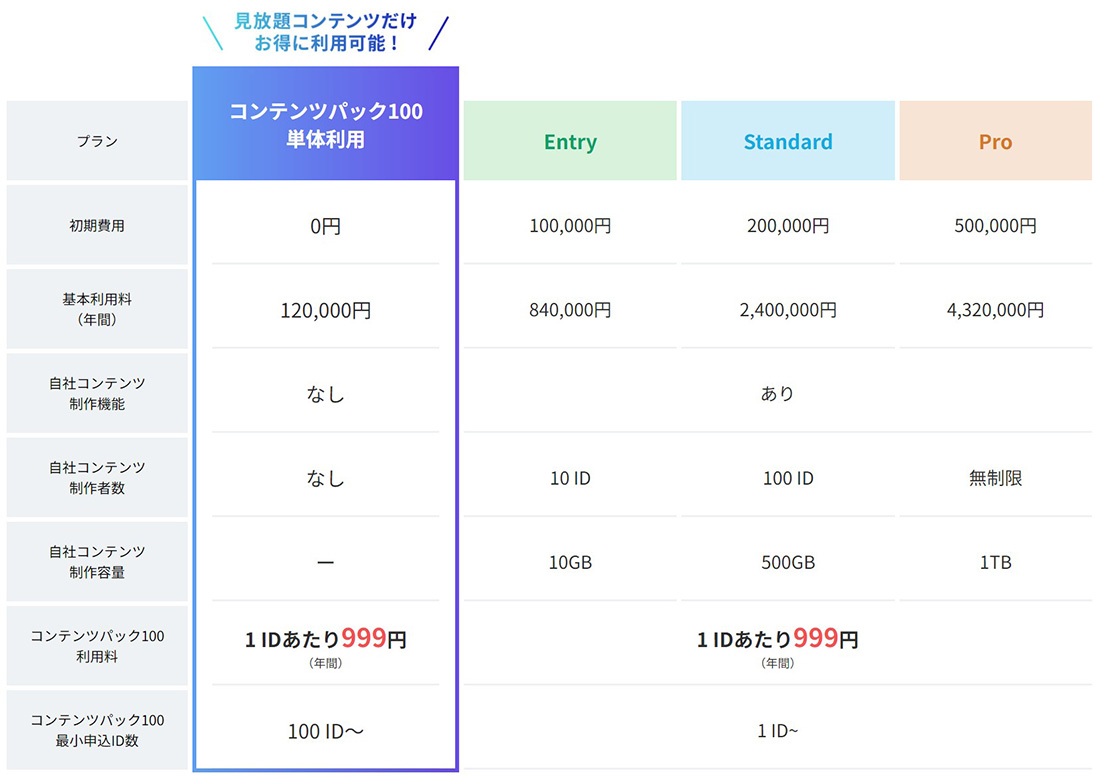1100x779 pixels.
Task: Select the Standard plan column header
Action: pos(788,142)
